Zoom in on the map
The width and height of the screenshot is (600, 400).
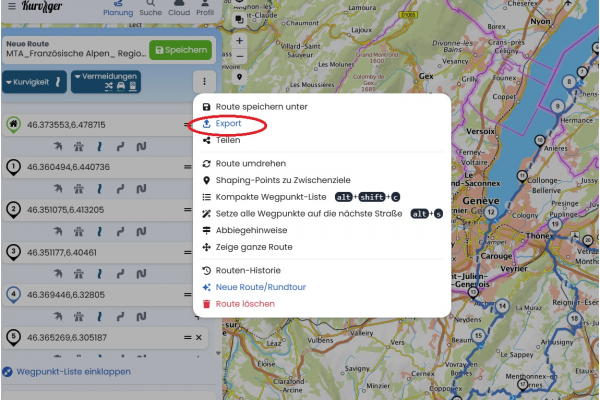[240, 41]
